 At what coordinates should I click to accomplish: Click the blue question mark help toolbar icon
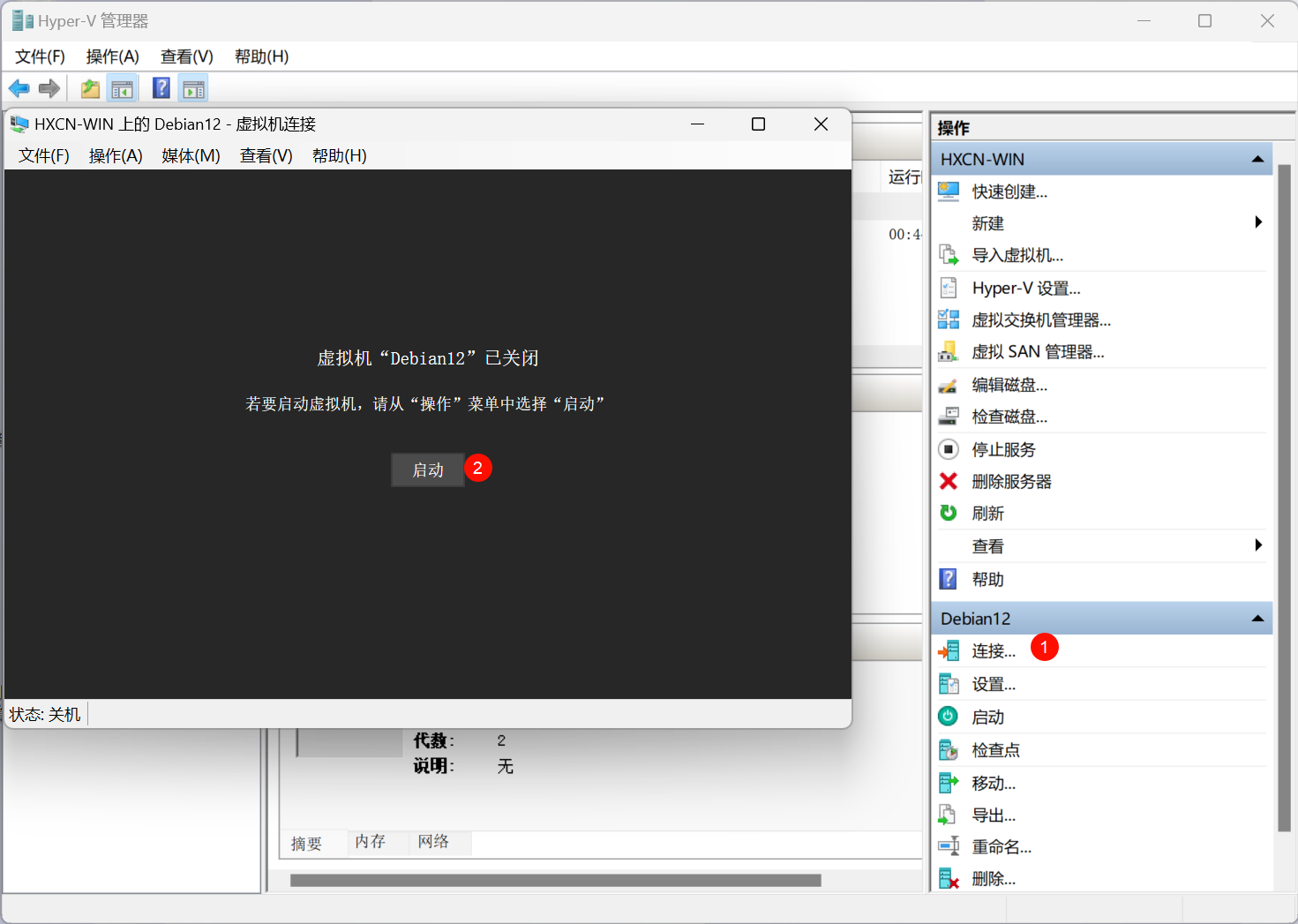161,88
